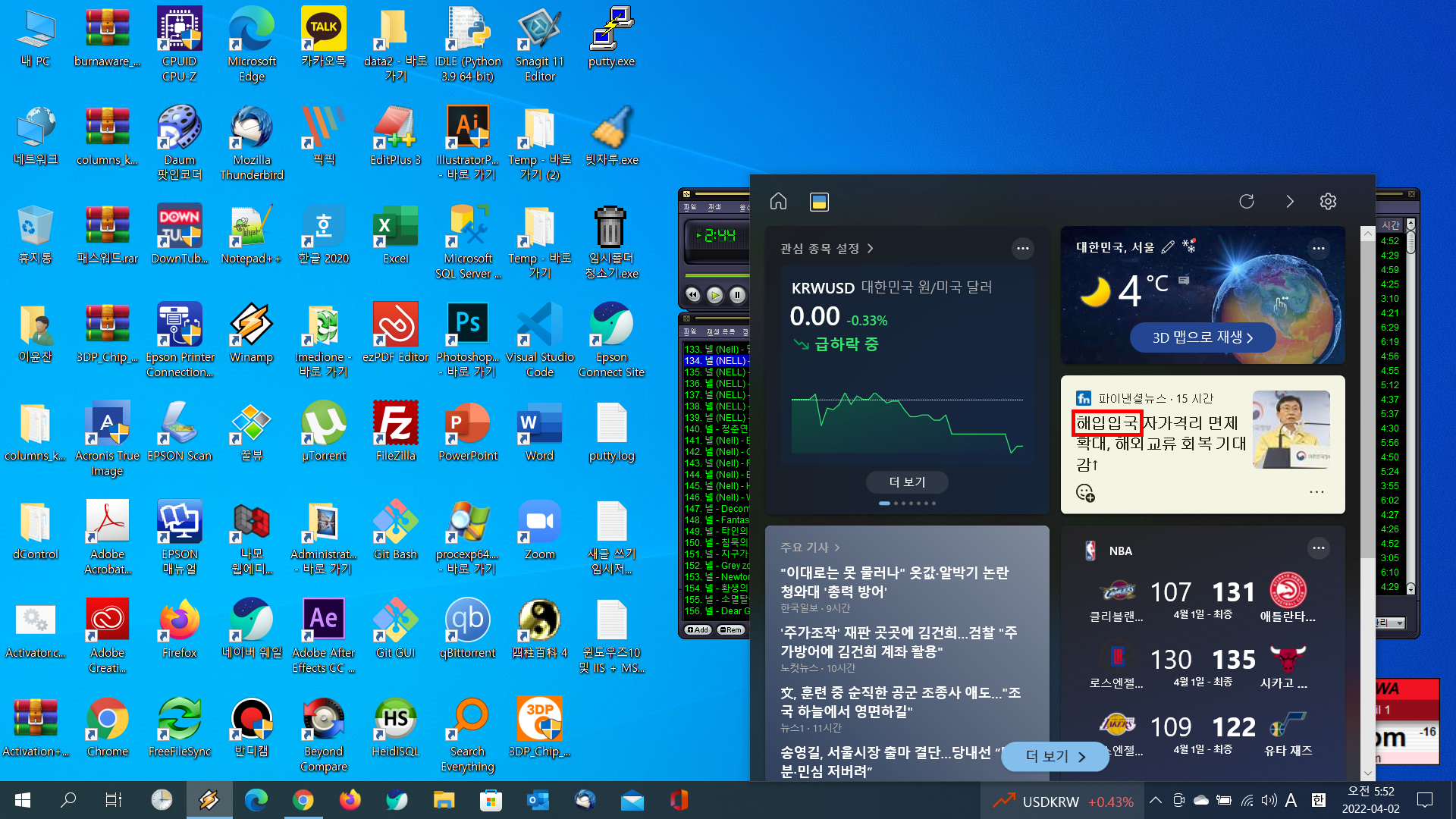Open the 재생 목록 menu in the Winamp playlist

point(720,331)
